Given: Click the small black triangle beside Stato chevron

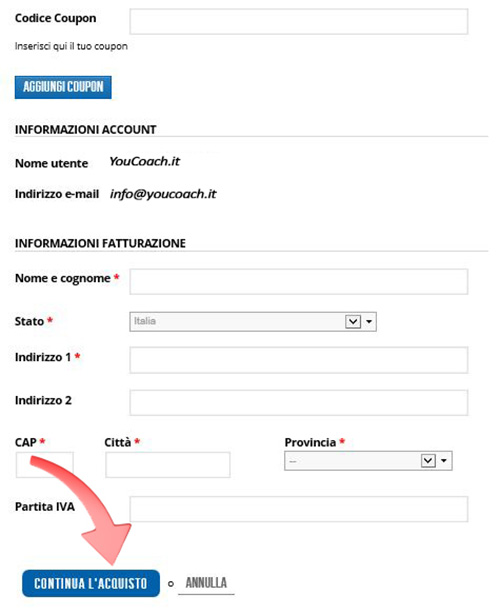Looking at the screenshot, I should (369, 322).
